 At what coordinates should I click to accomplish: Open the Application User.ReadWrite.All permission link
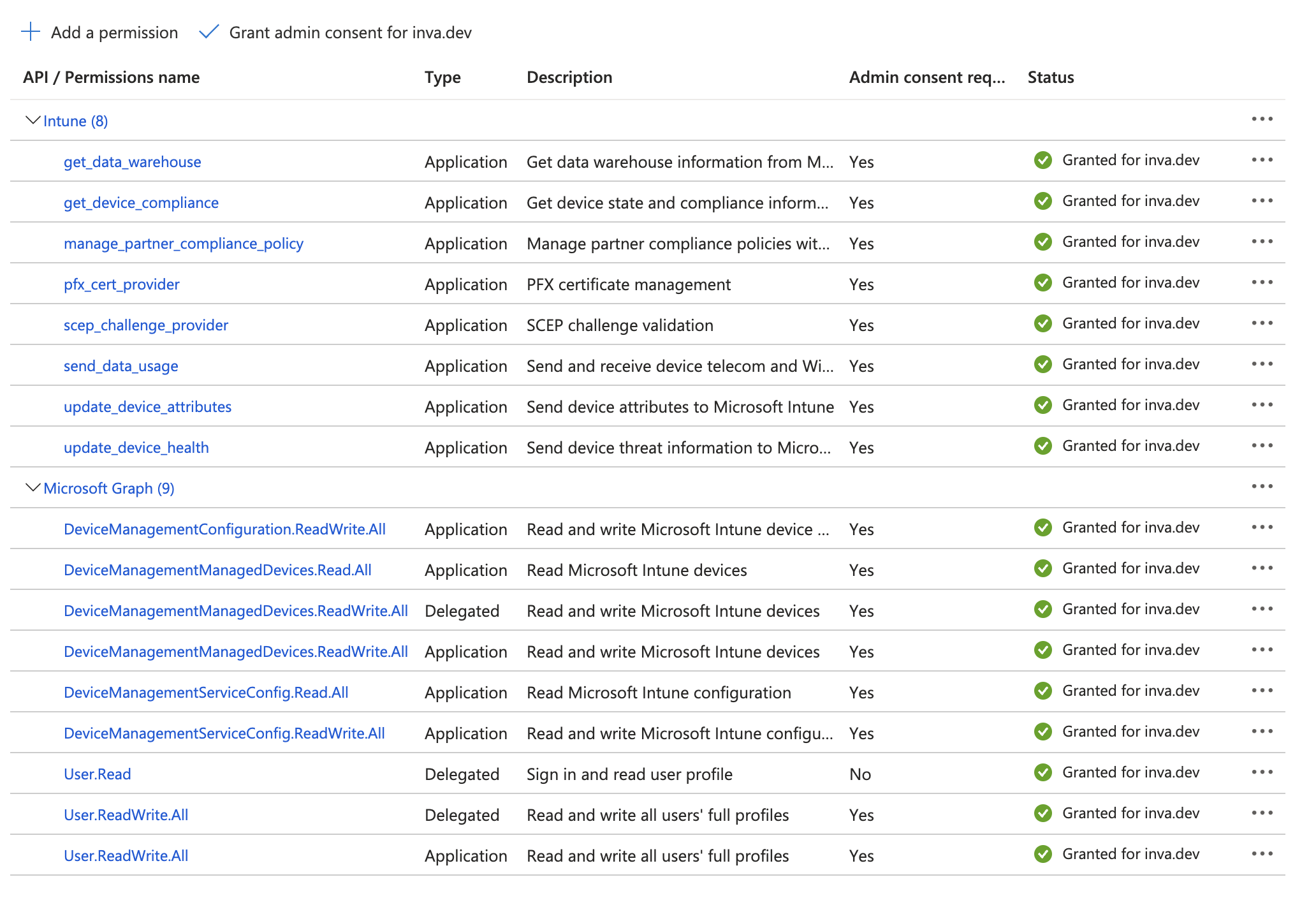coord(126,856)
